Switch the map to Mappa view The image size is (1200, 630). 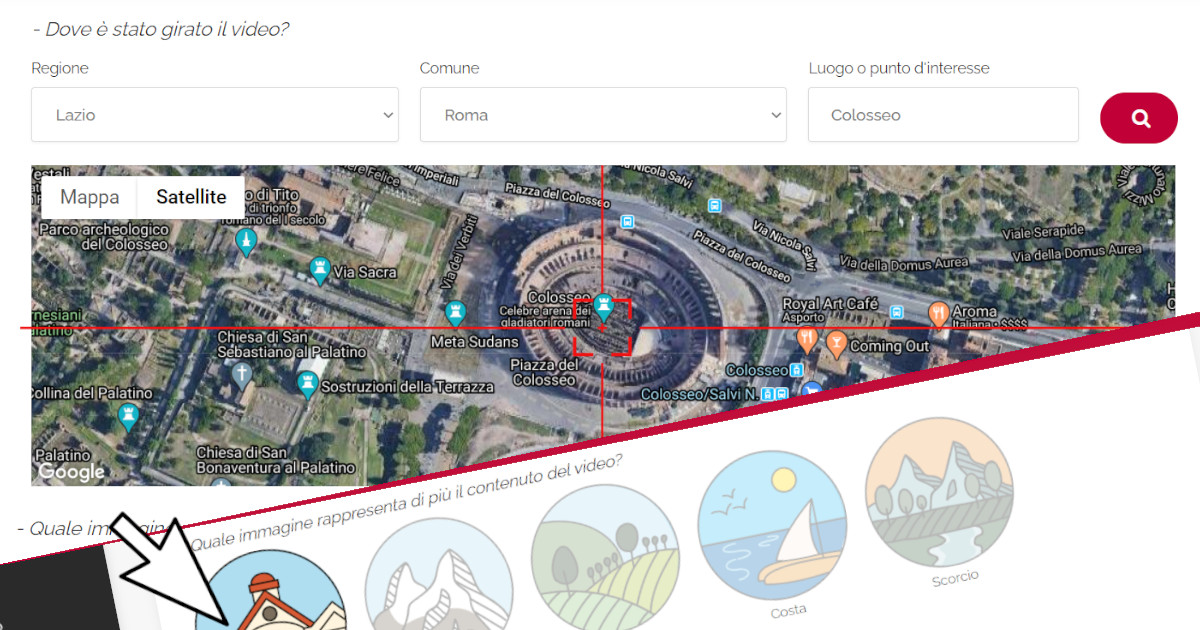click(x=89, y=197)
